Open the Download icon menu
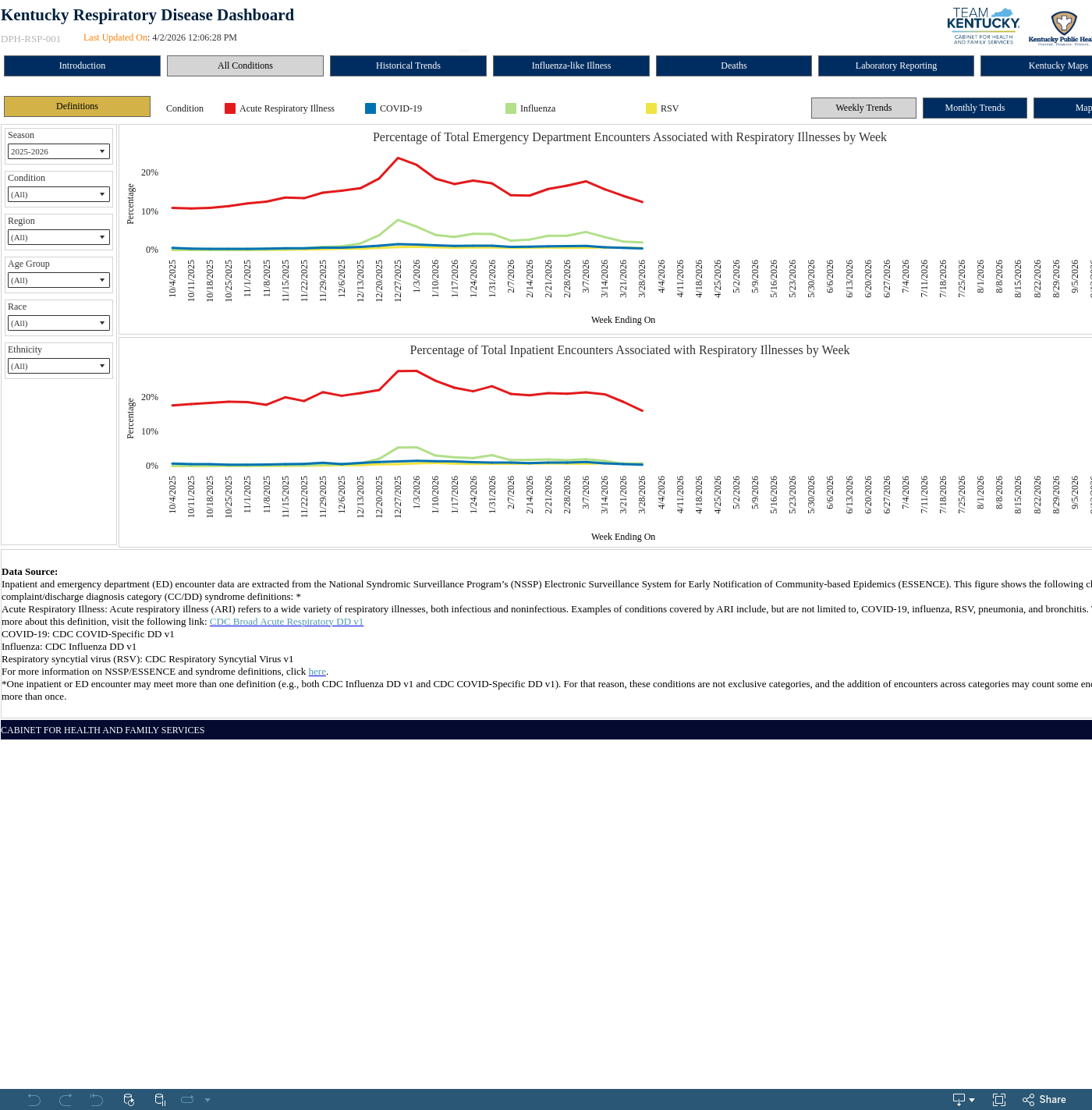This screenshot has height=1110, width=1092. click(x=963, y=1100)
